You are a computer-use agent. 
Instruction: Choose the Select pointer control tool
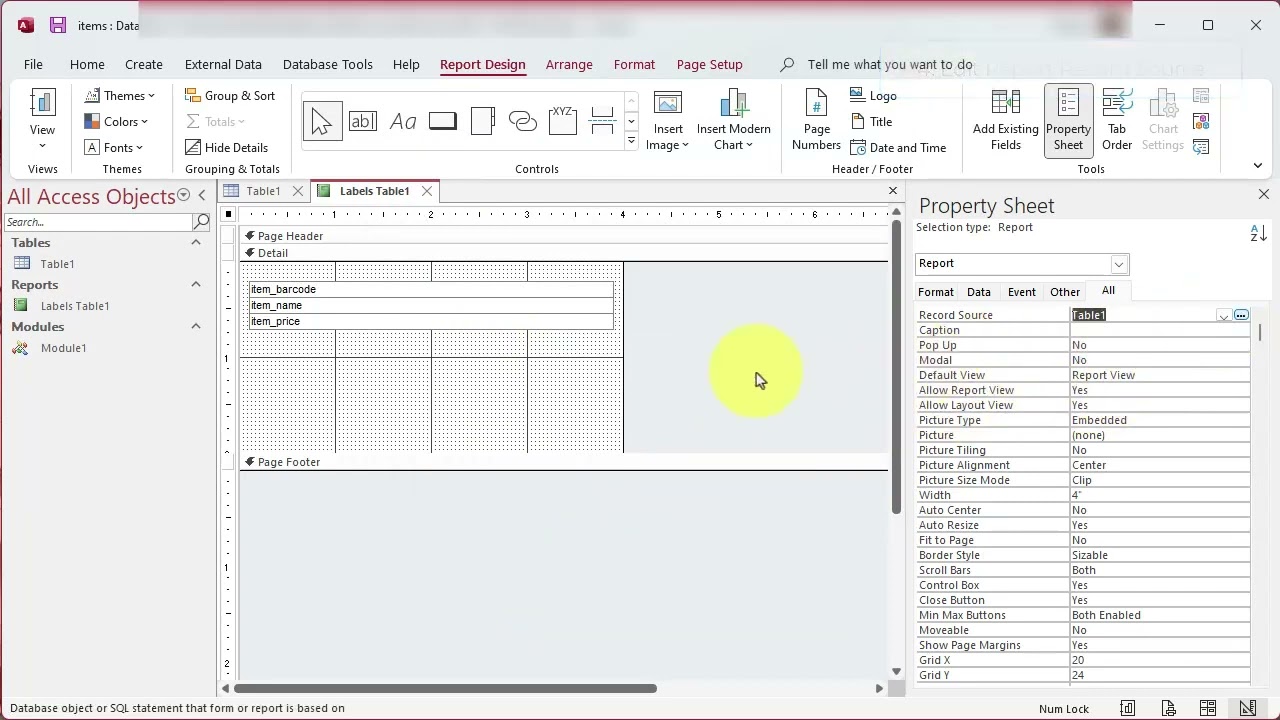(322, 122)
